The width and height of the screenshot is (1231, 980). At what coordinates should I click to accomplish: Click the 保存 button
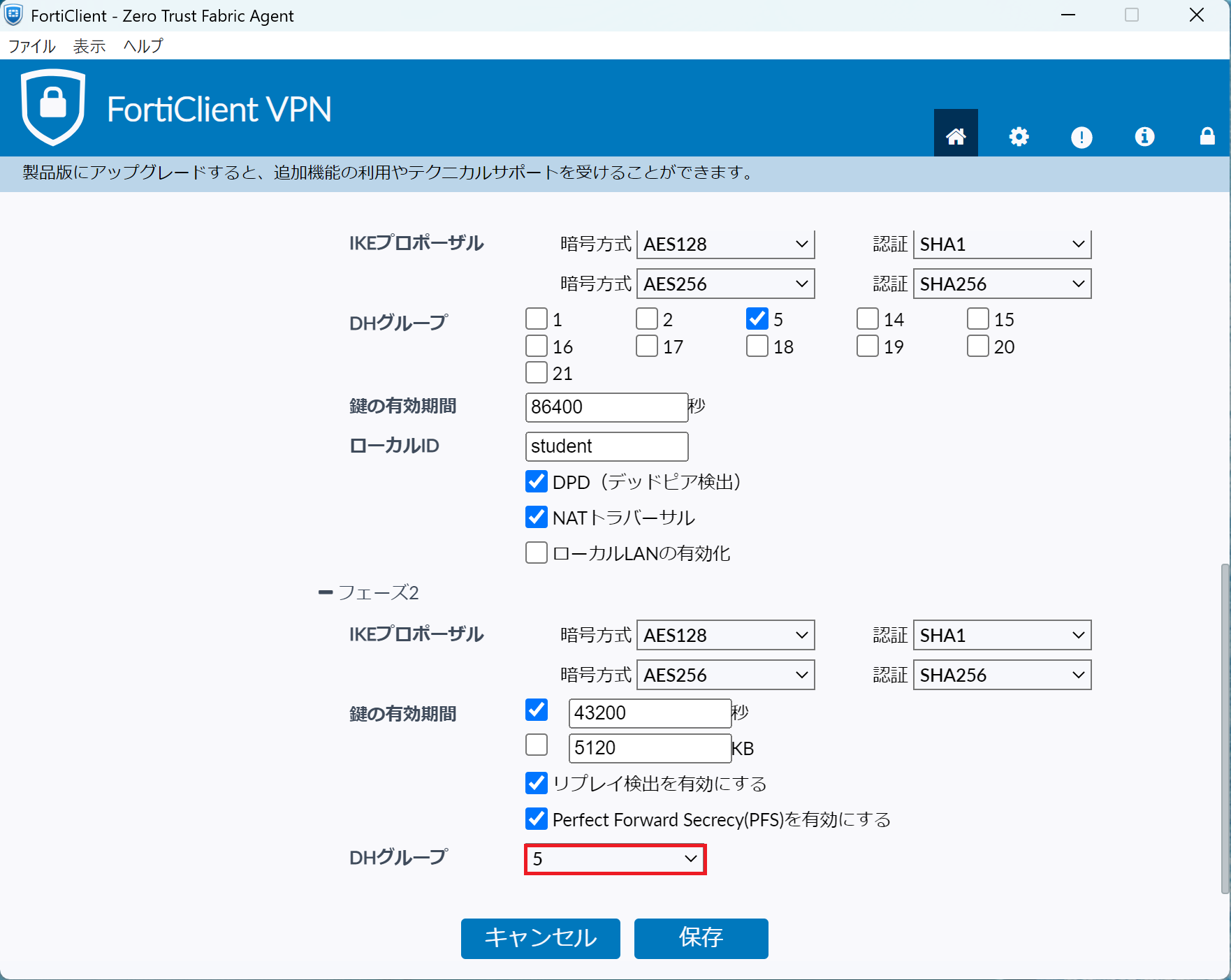pyautogui.click(x=701, y=938)
